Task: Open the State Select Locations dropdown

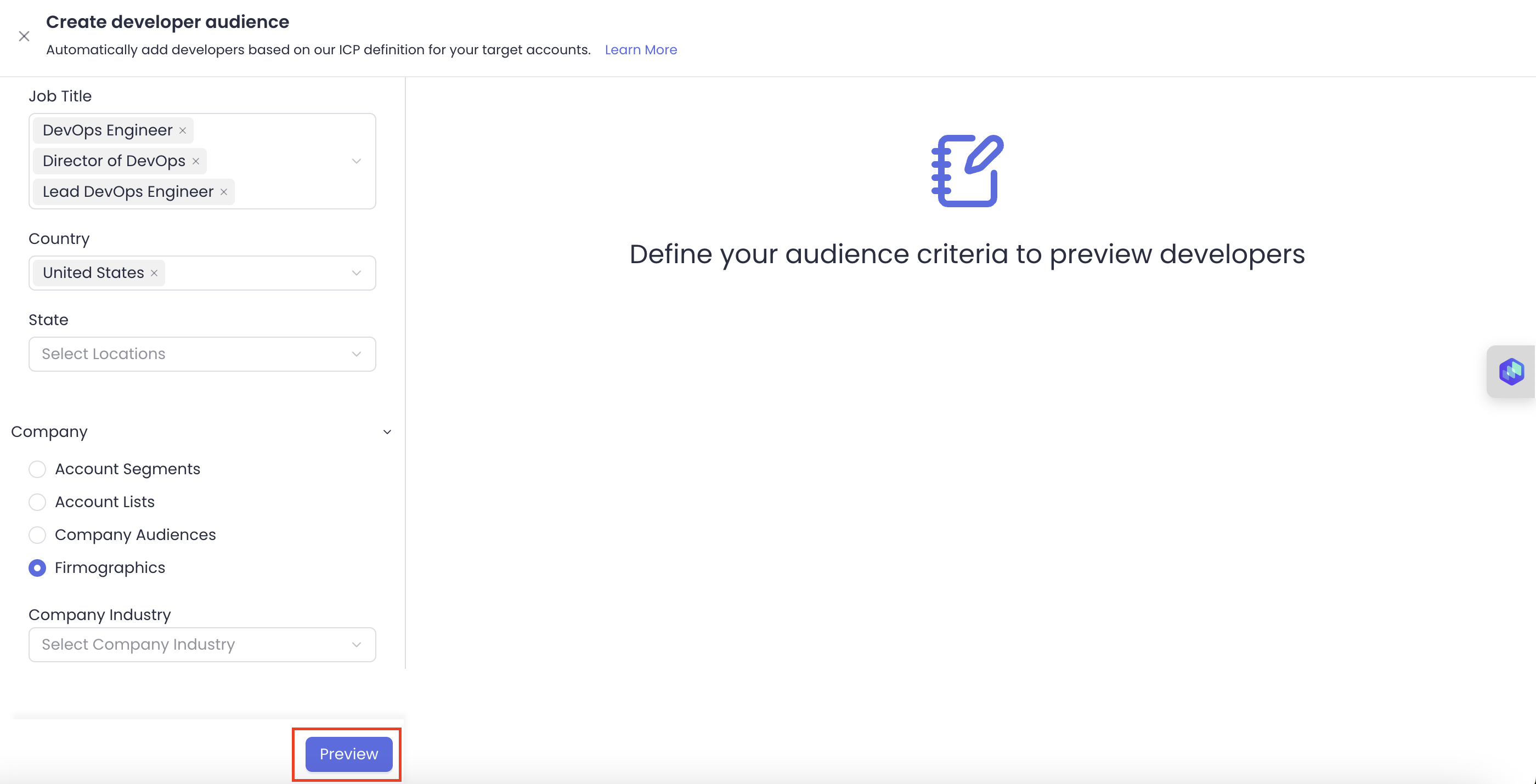Action: [201, 354]
